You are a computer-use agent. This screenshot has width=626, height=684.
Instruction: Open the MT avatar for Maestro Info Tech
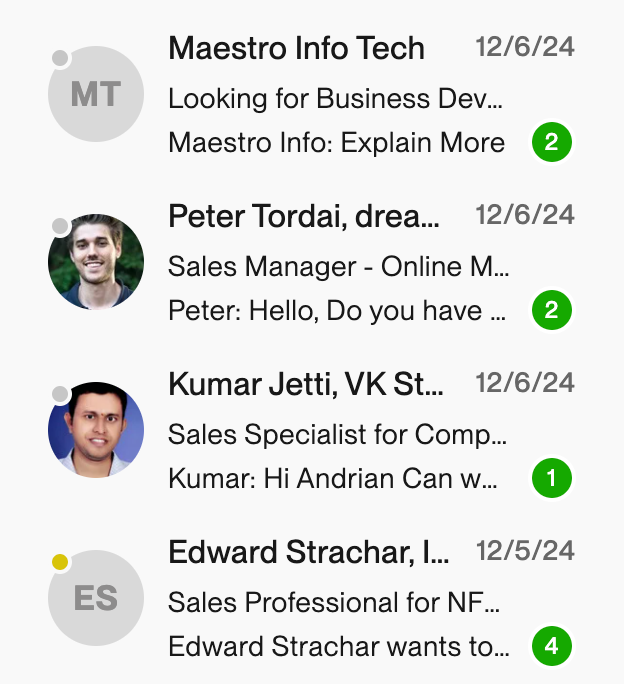click(96, 94)
